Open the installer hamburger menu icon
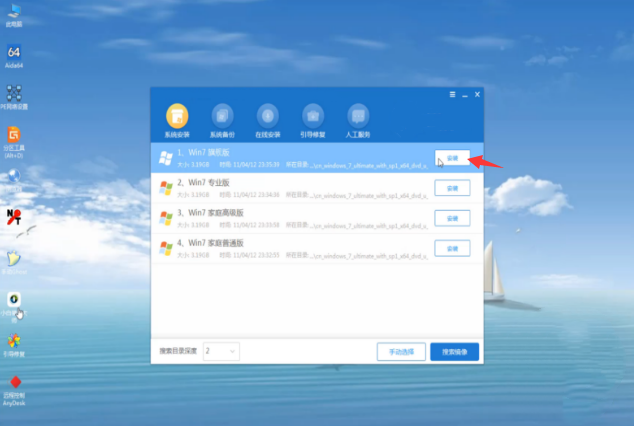This screenshot has height=426, width=634. pyautogui.click(x=452, y=95)
